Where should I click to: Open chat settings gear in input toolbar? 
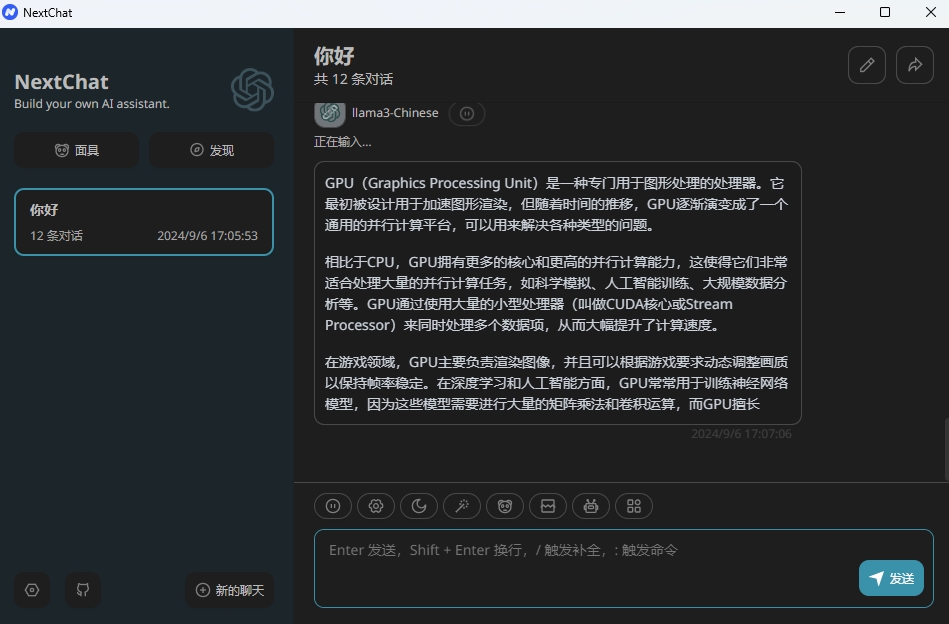coord(376,506)
